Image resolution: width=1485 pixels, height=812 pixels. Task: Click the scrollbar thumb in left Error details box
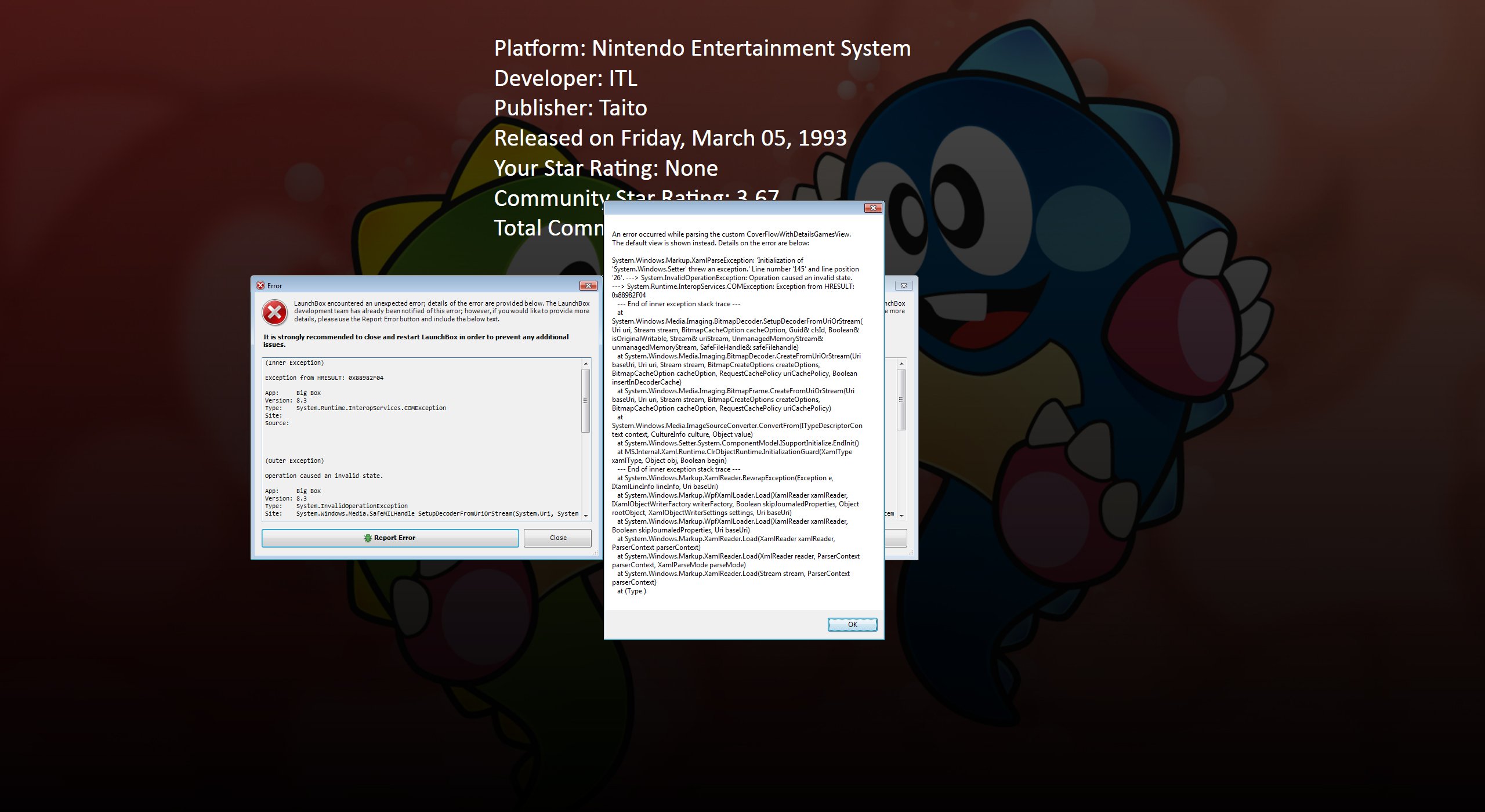[x=586, y=401]
